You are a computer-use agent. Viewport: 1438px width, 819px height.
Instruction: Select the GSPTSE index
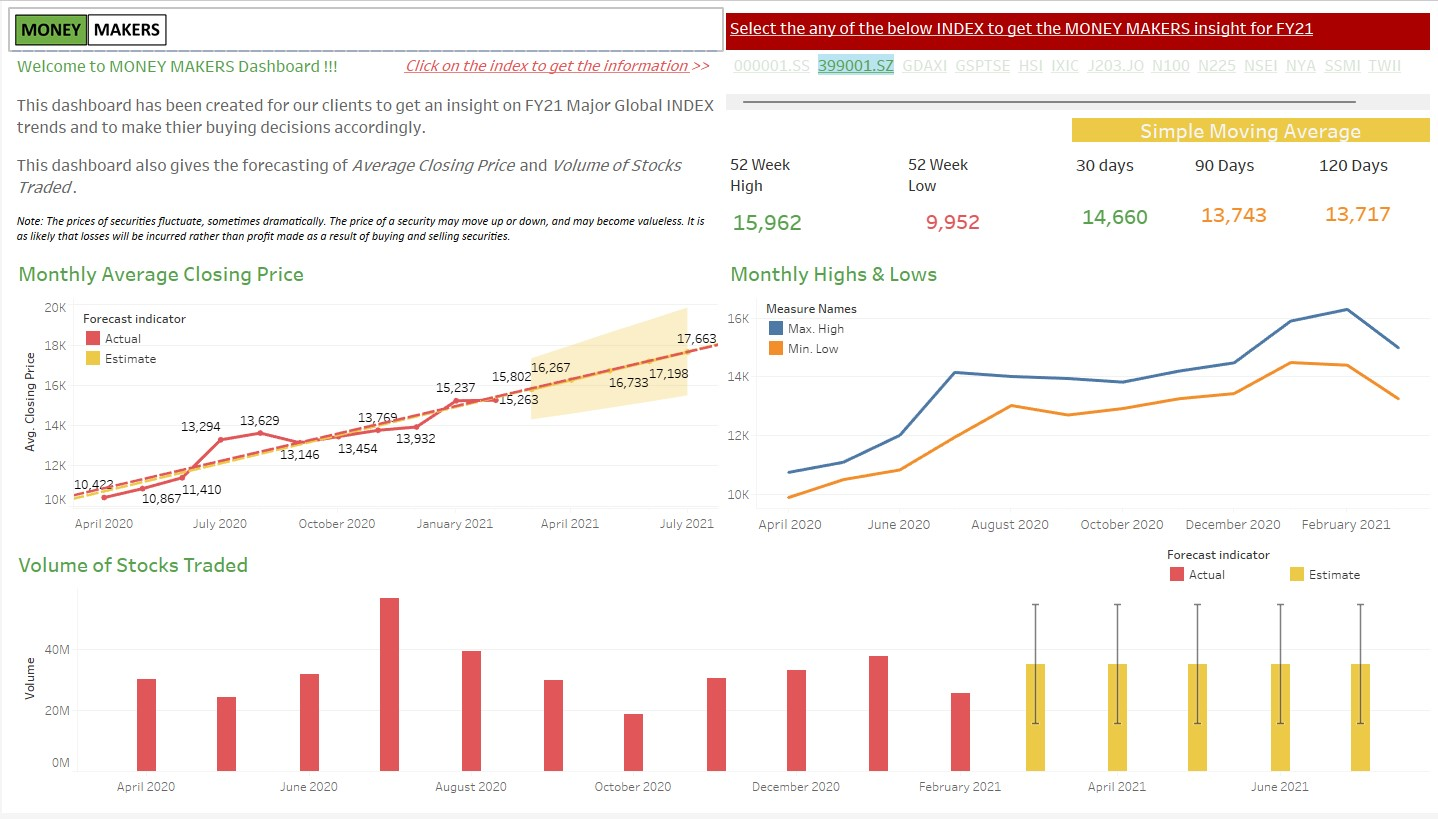[982, 66]
